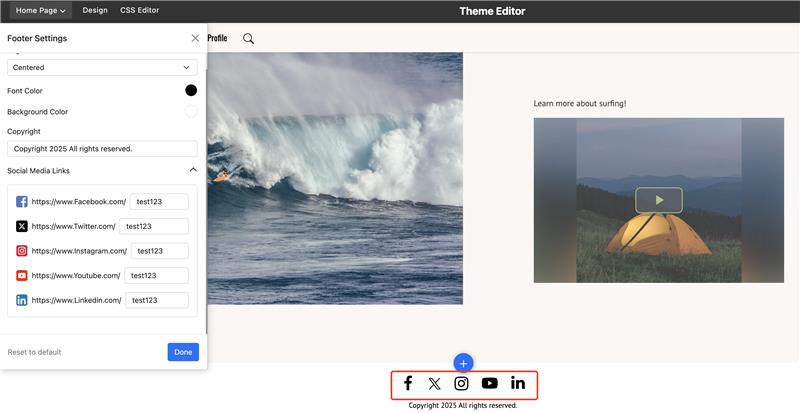Click Reset to default

click(34, 352)
